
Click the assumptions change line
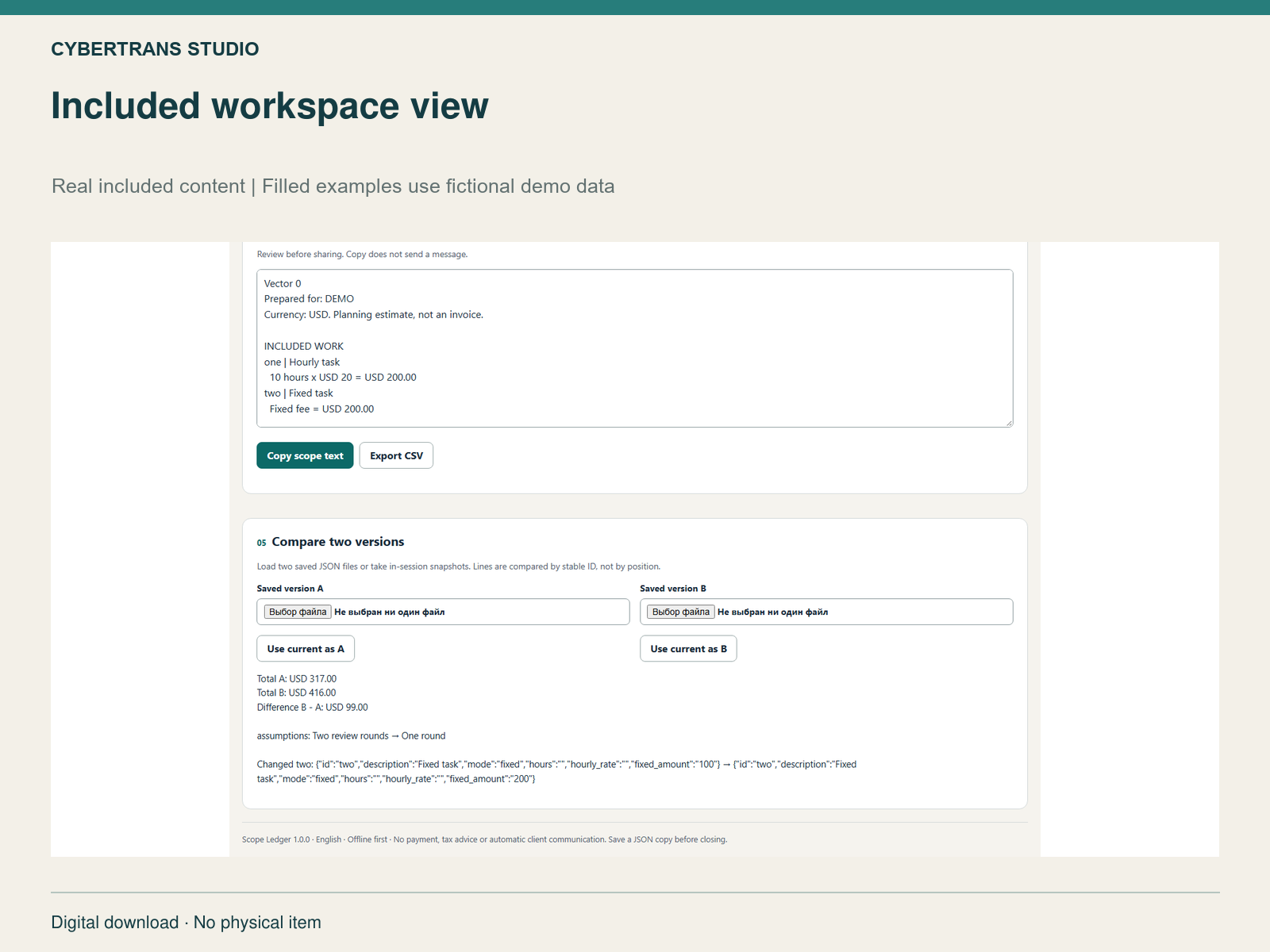[x=352, y=736]
